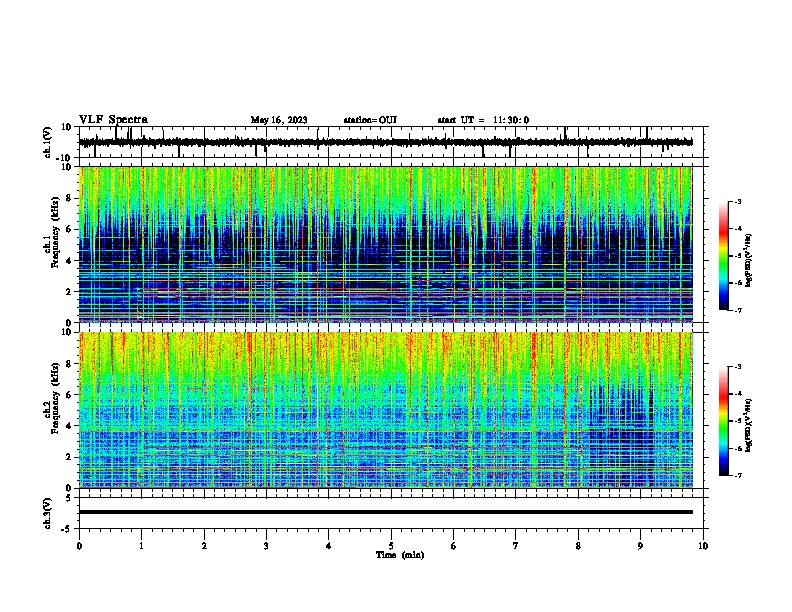The height and width of the screenshot is (612, 792).
Task: Select the ch.2 "Frequency (kHz)" axis label
Action: coord(56,398)
